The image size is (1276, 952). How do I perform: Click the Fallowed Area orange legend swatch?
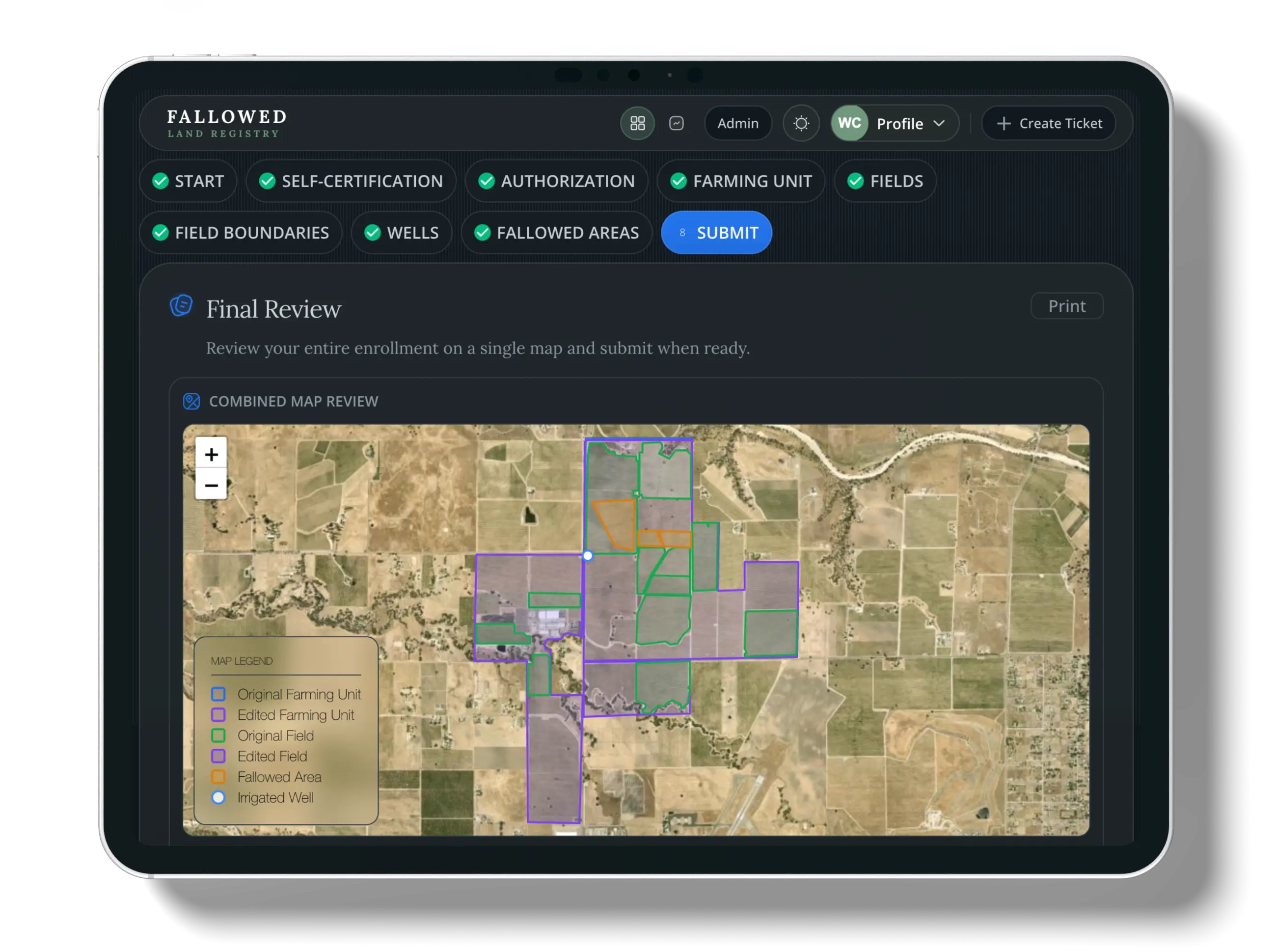(x=218, y=777)
